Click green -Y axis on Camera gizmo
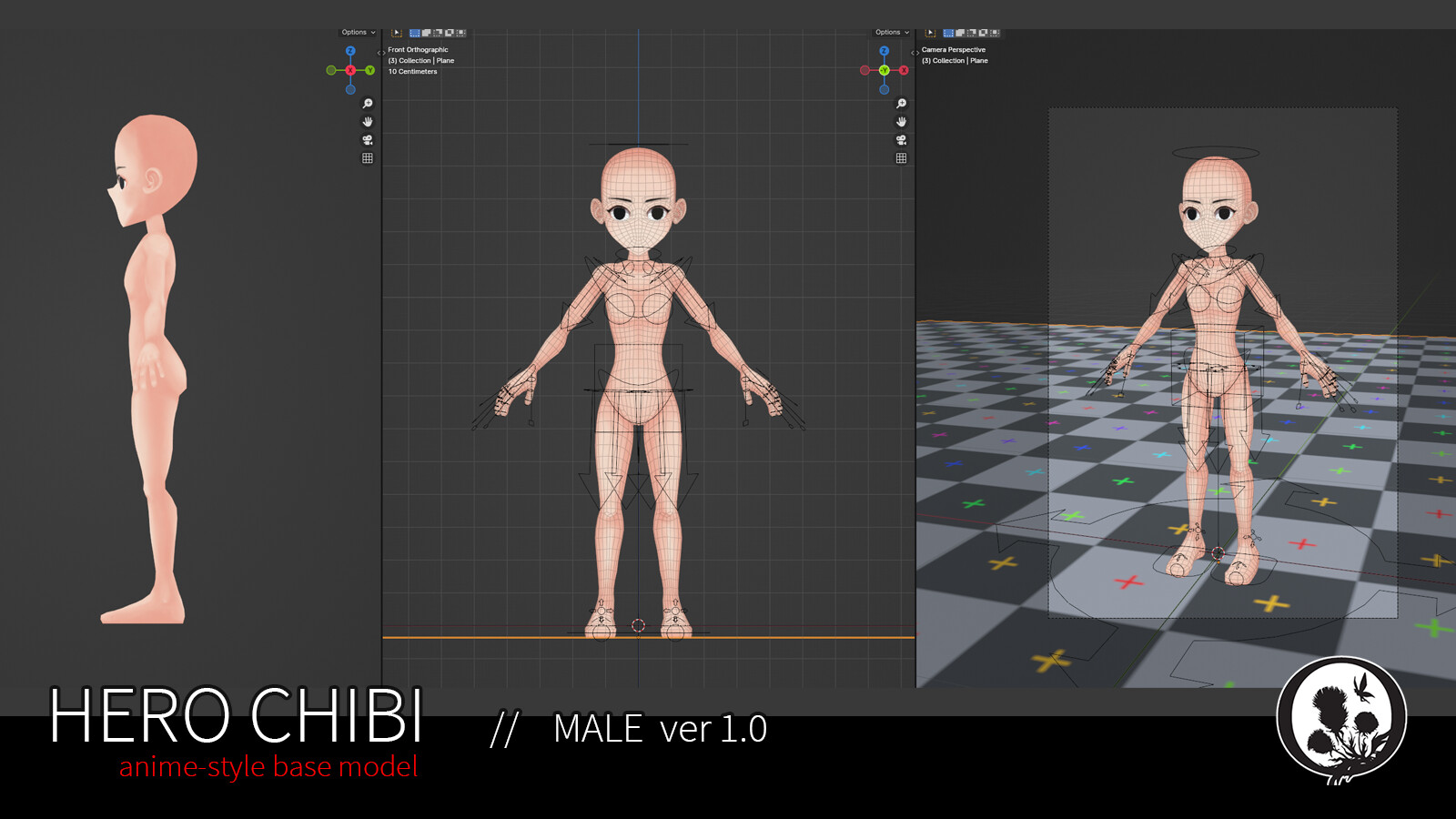Viewport: 1456px width, 819px height. pos(885,70)
